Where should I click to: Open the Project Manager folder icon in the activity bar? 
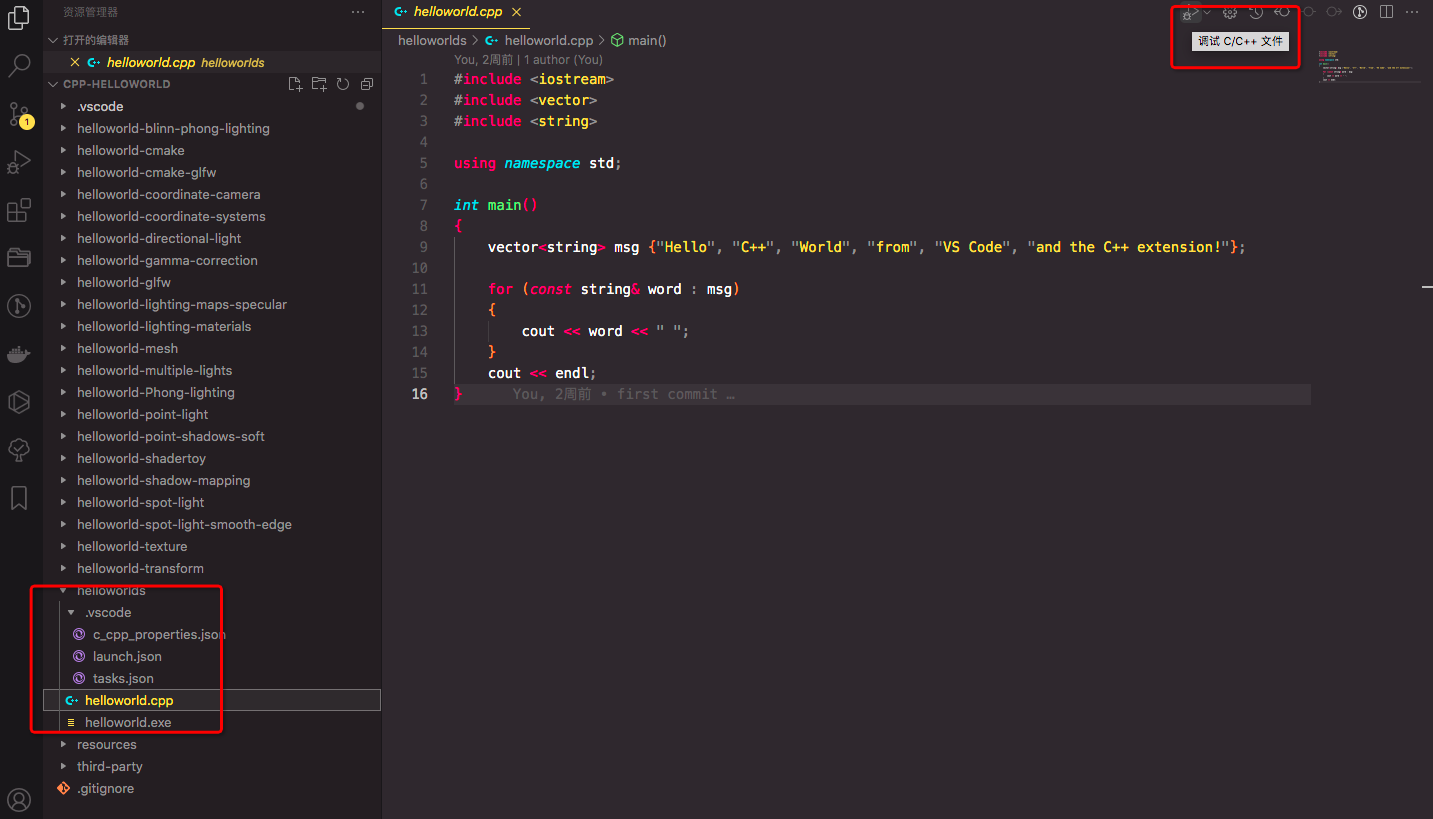tap(19, 258)
